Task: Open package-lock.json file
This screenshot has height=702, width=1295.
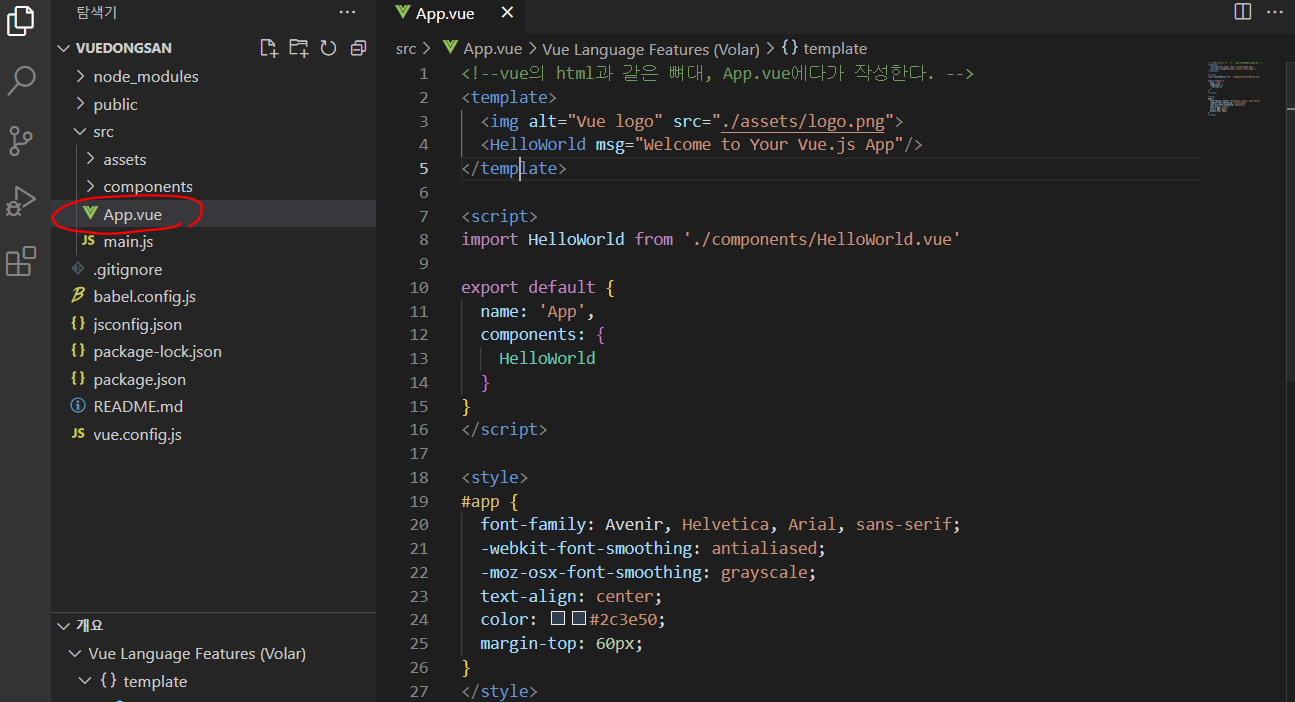Action: [x=213, y=351]
